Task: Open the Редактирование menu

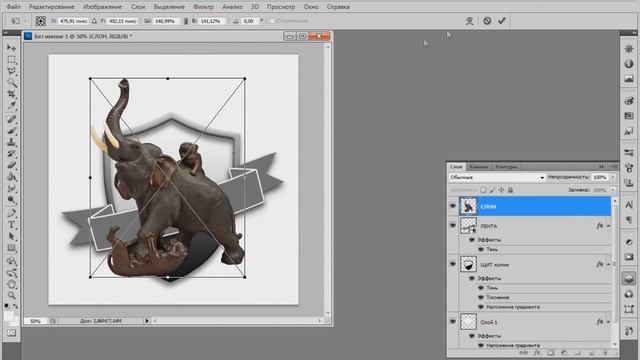Action: pos(51,7)
